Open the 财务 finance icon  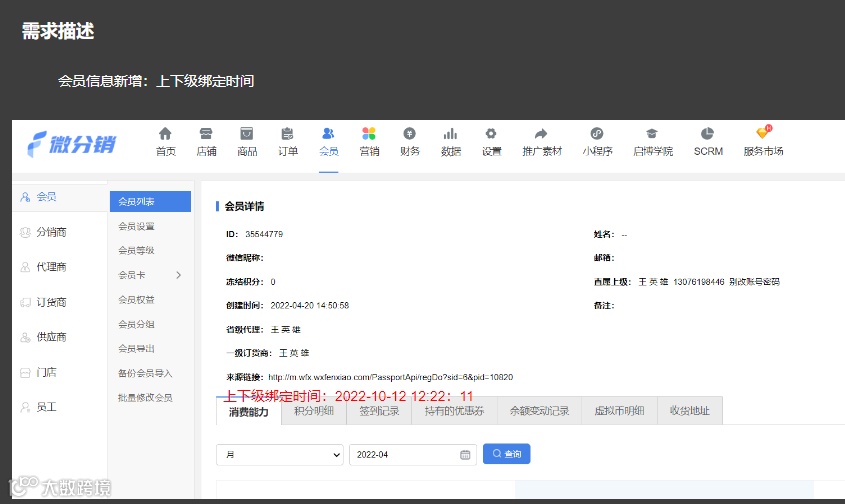point(410,134)
